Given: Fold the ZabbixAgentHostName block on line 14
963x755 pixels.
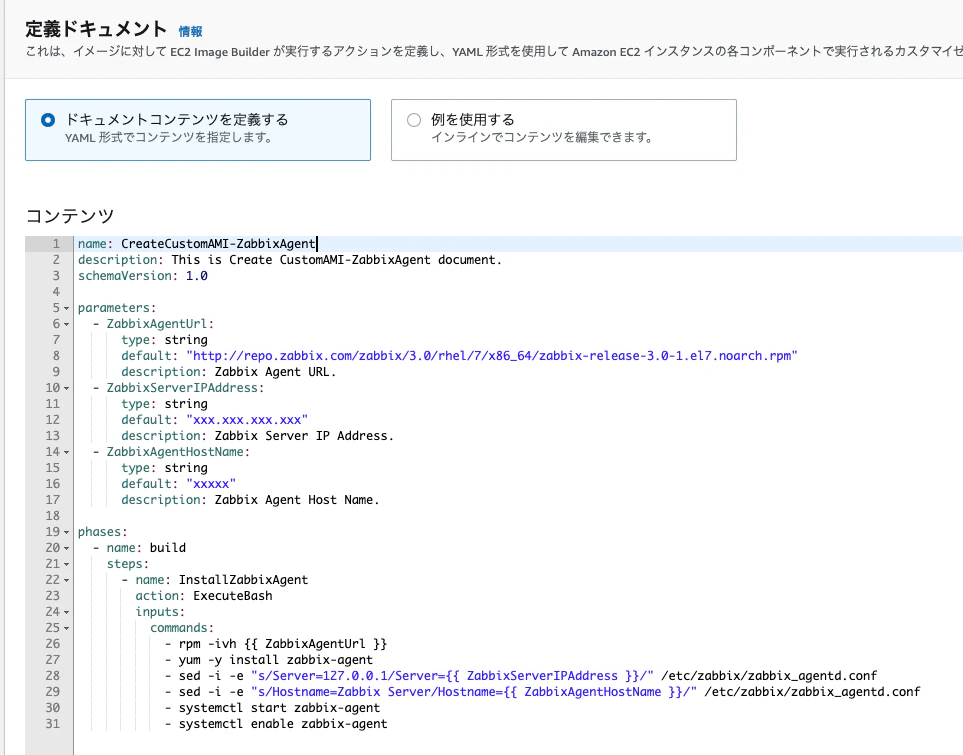Looking at the screenshot, I should coord(66,452).
